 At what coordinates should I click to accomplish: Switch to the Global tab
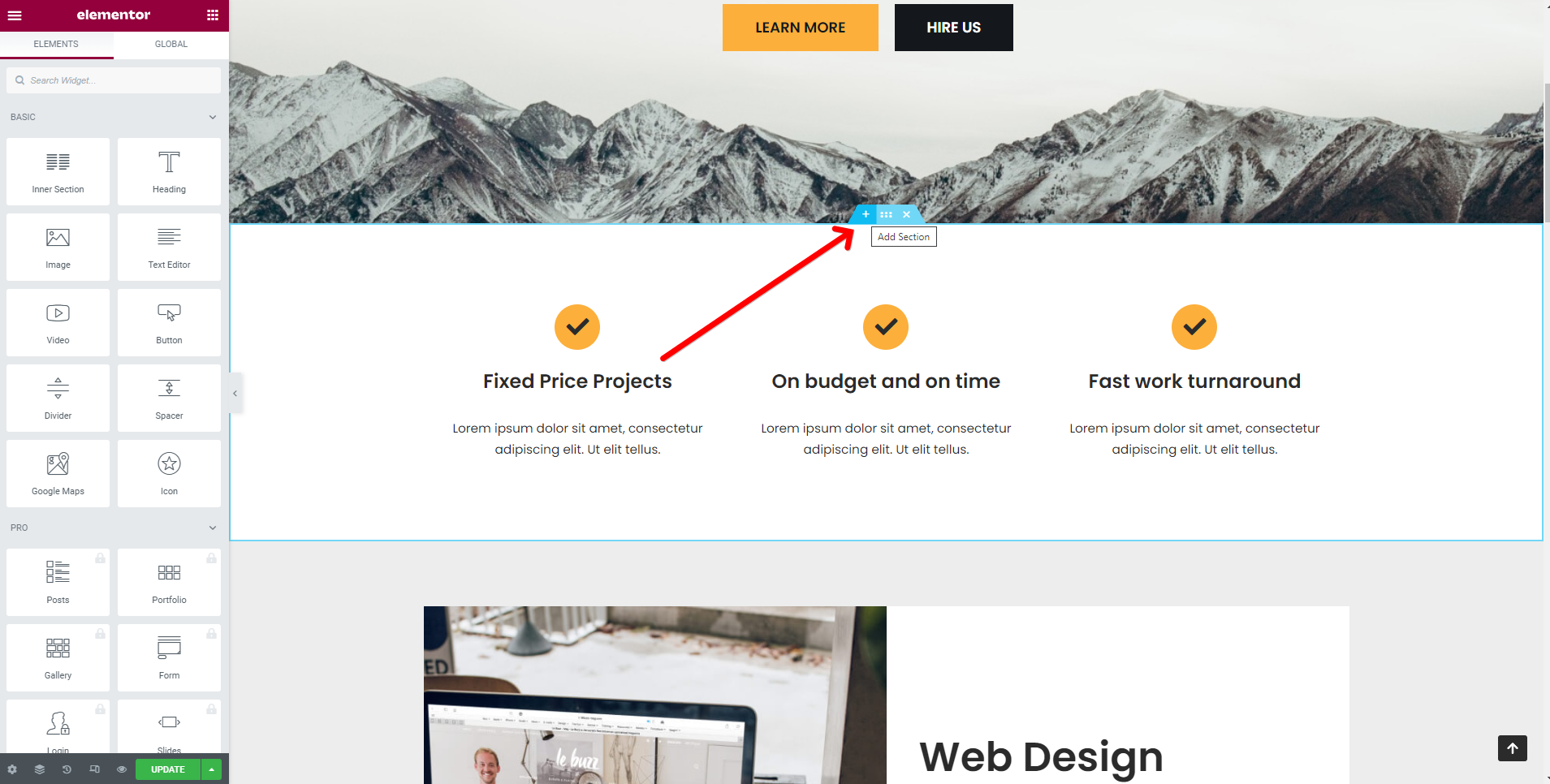point(171,45)
